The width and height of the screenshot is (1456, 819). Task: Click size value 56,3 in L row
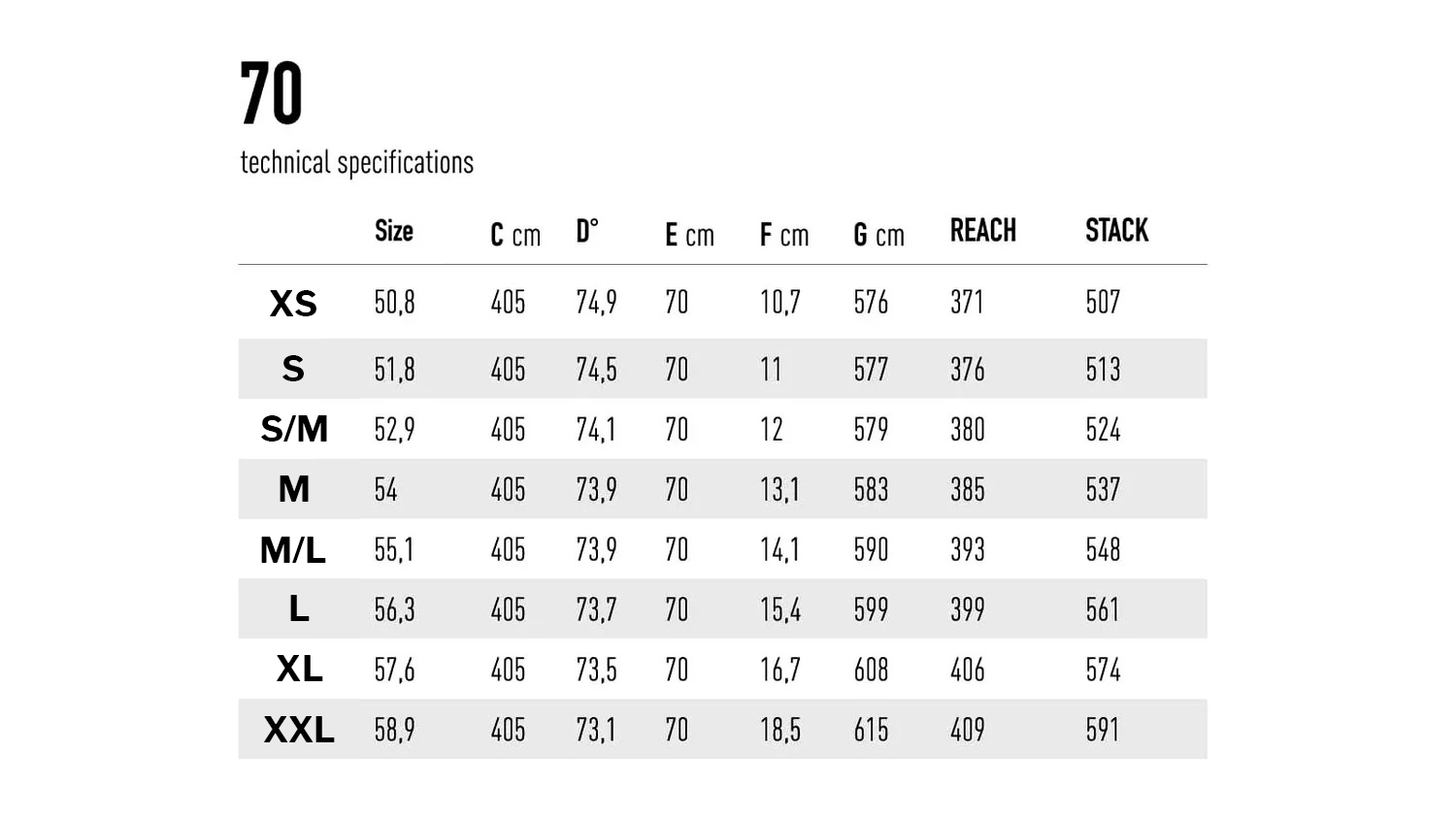394,609
